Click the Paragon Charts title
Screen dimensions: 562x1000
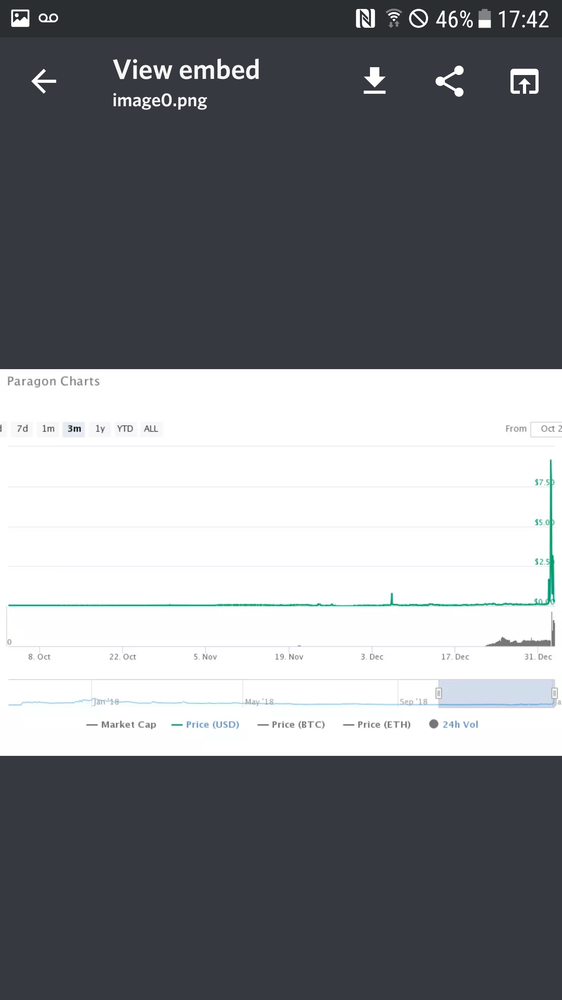click(54, 381)
